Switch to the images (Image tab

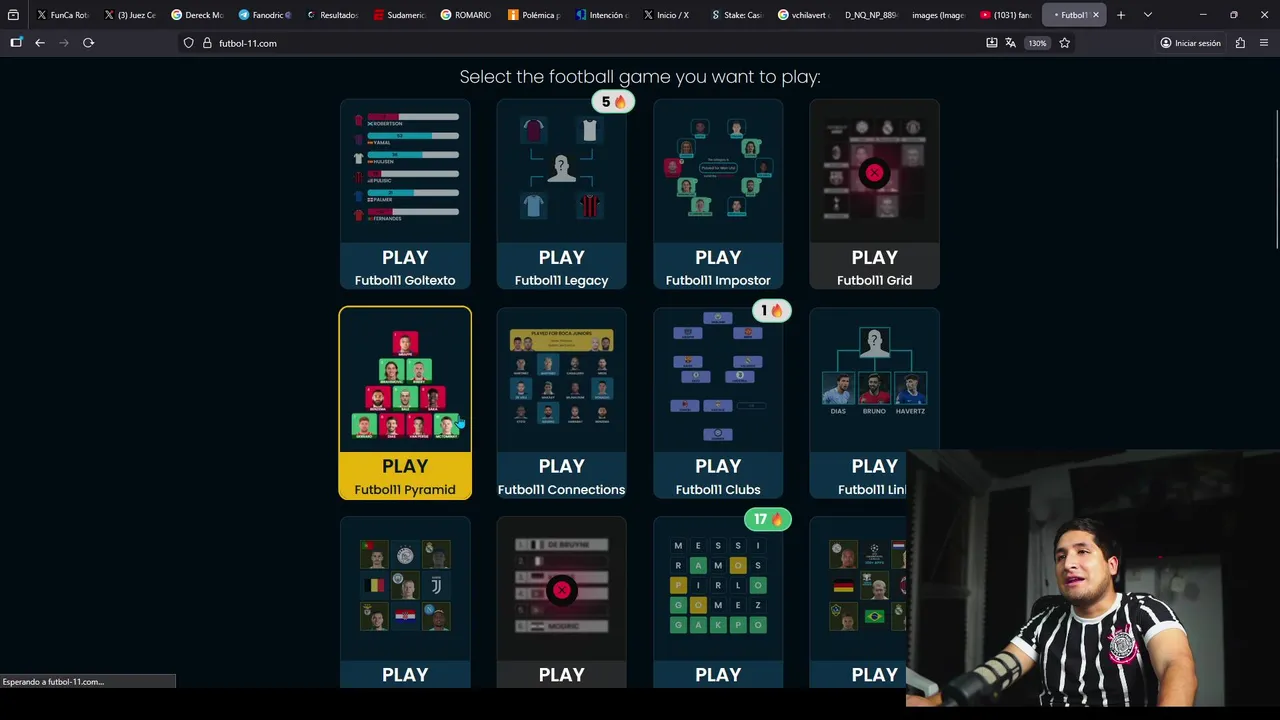937,15
